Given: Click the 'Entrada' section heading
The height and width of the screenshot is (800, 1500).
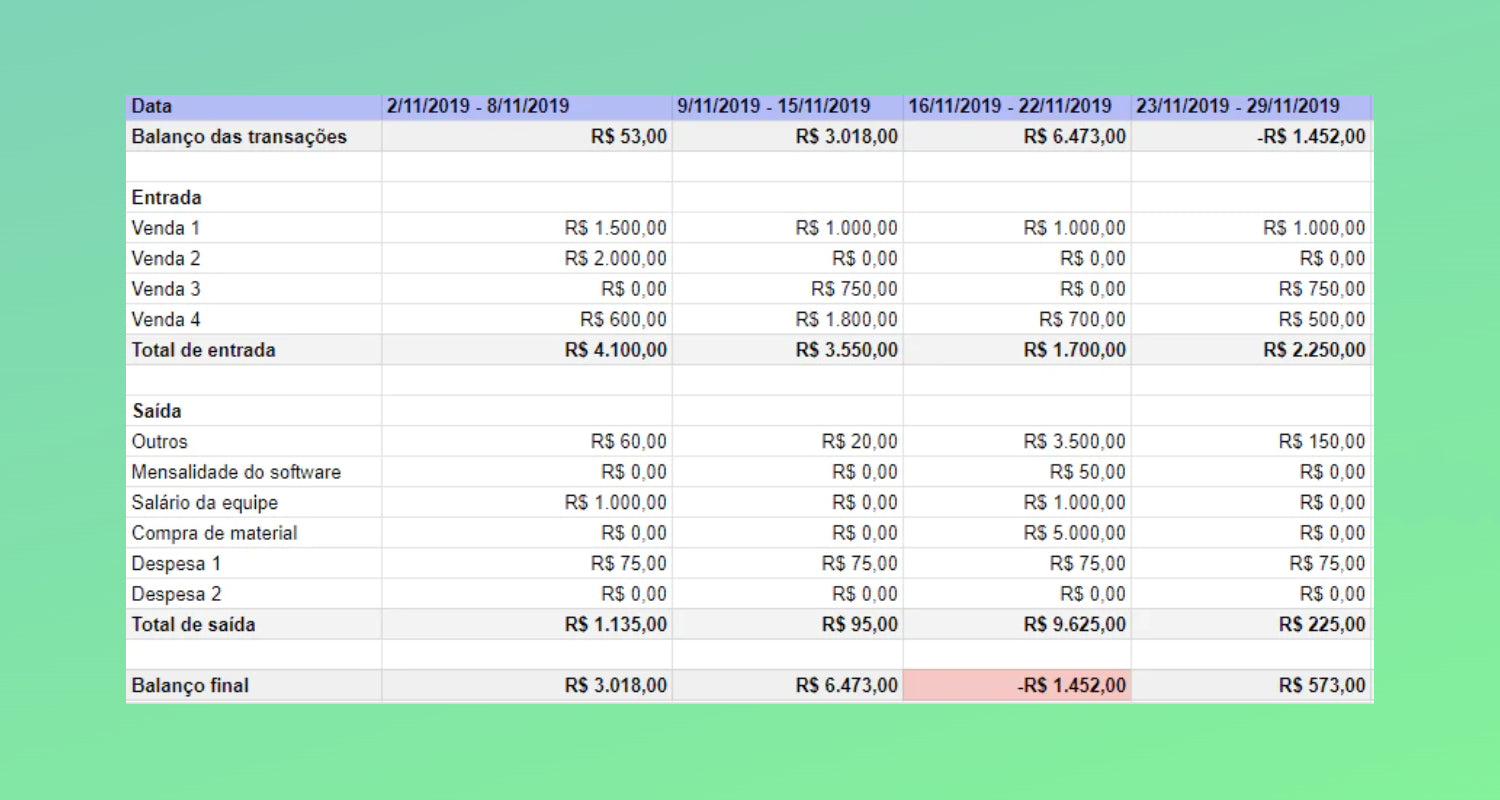Looking at the screenshot, I should point(254,198).
